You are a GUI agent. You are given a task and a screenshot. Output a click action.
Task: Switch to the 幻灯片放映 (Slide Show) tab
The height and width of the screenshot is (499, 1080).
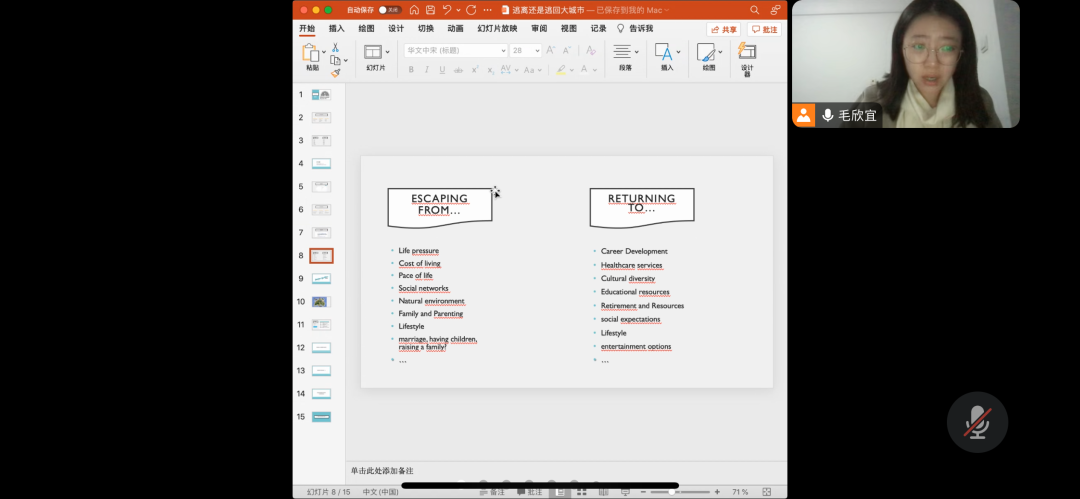point(497,29)
